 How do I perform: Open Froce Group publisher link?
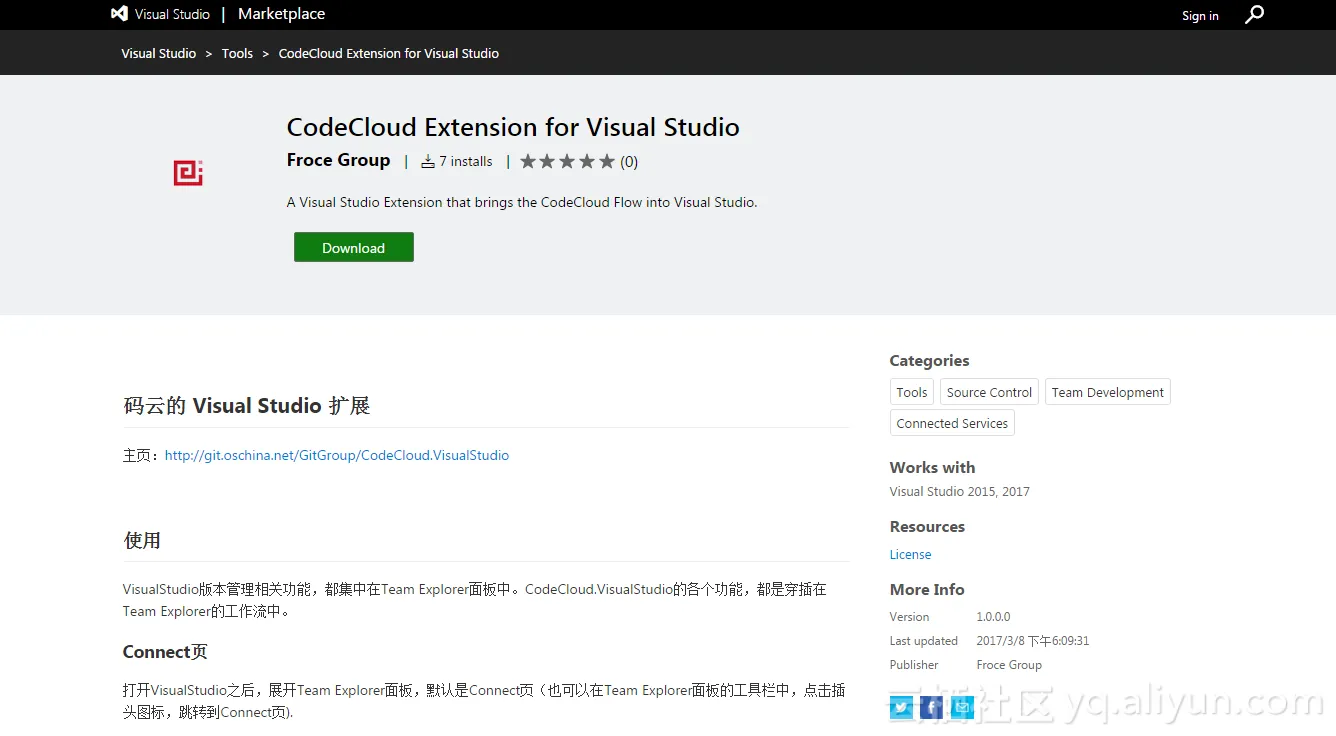point(338,160)
